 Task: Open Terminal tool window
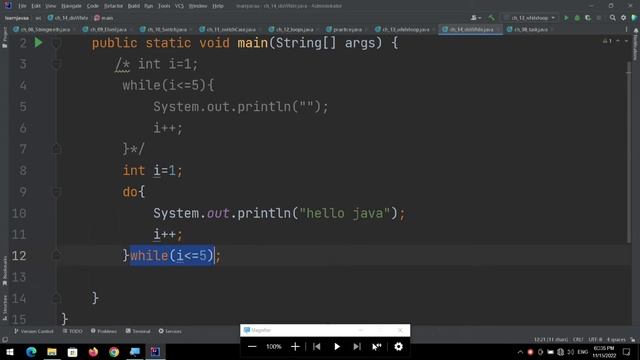click(x=138, y=331)
